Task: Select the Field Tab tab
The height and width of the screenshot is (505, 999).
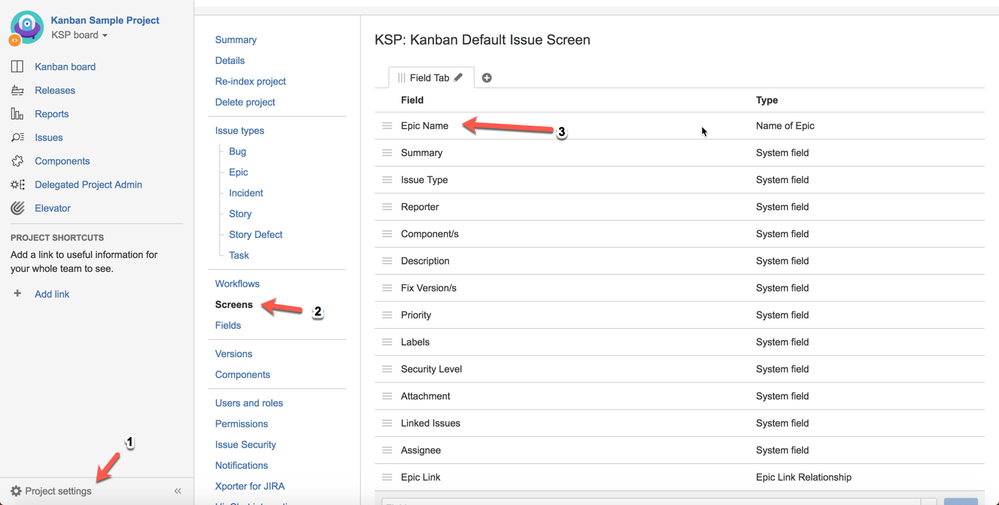Action: tap(431, 78)
